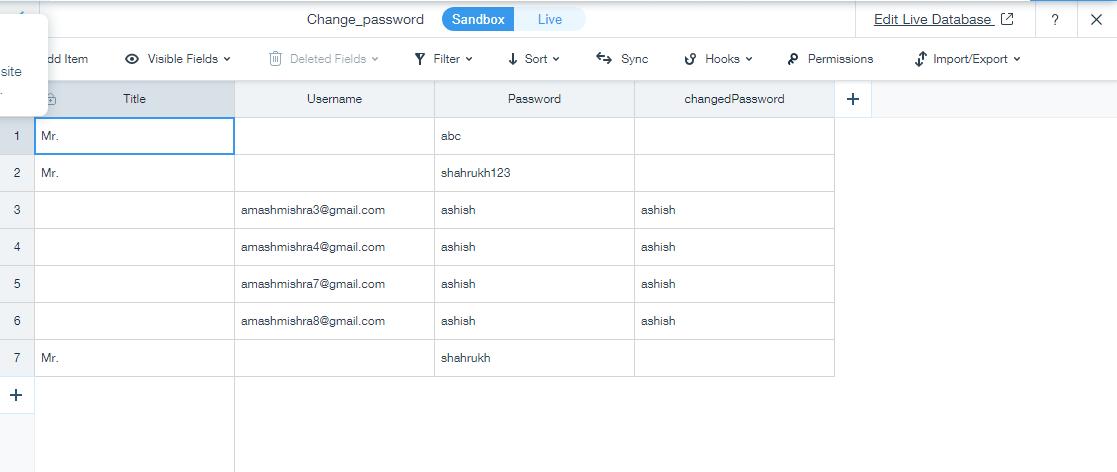Open help with the question mark icon
Image resolution: width=1117 pixels, height=472 pixels.
[x=1055, y=20]
